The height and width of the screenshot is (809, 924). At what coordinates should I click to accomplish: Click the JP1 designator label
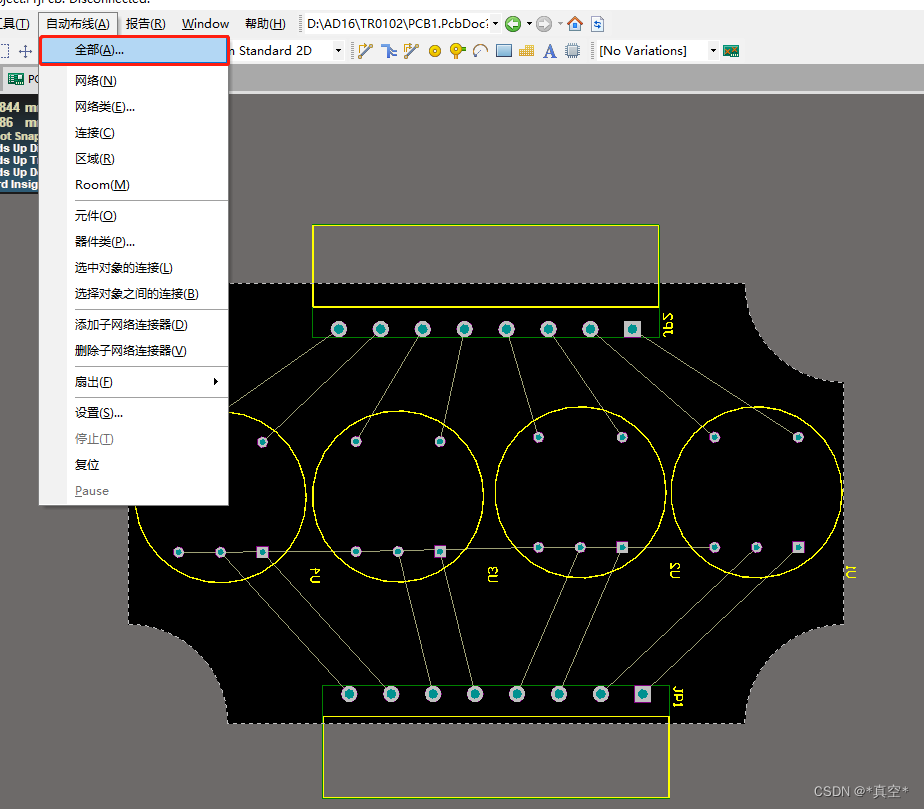tap(678, 697)
